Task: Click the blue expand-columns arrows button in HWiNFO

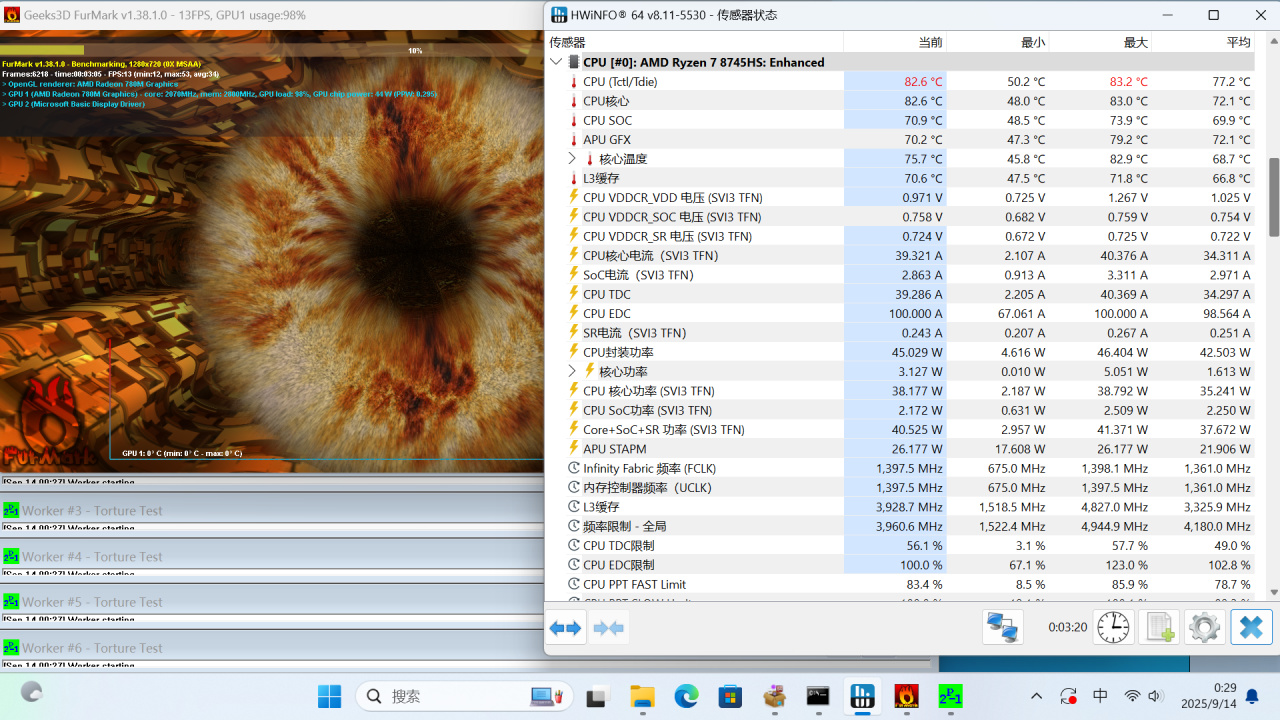Action: (565, 628)
